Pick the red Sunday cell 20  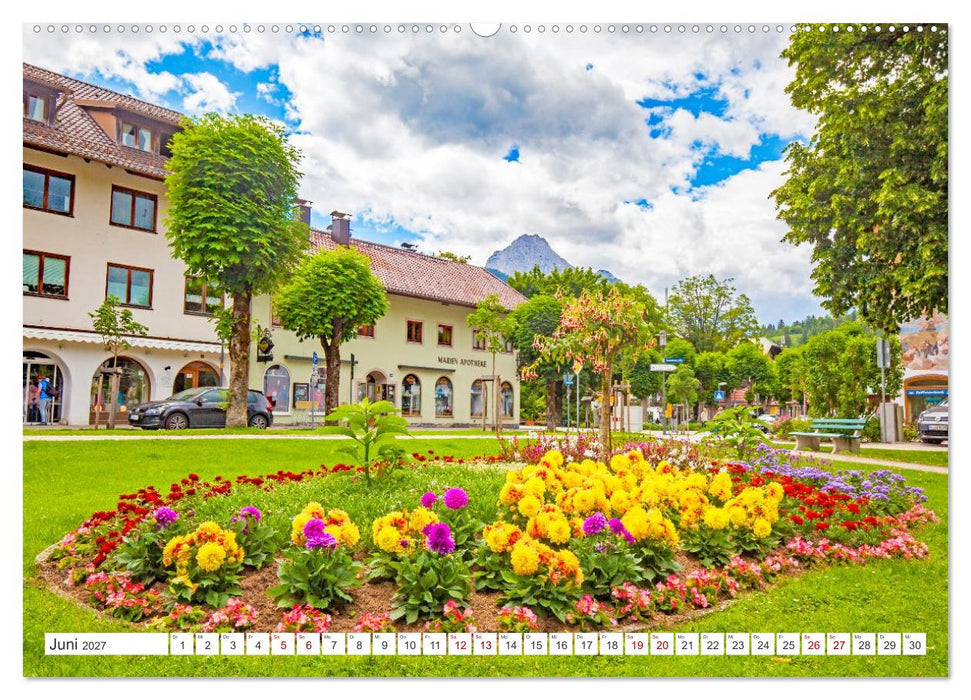tap(662, 644)
